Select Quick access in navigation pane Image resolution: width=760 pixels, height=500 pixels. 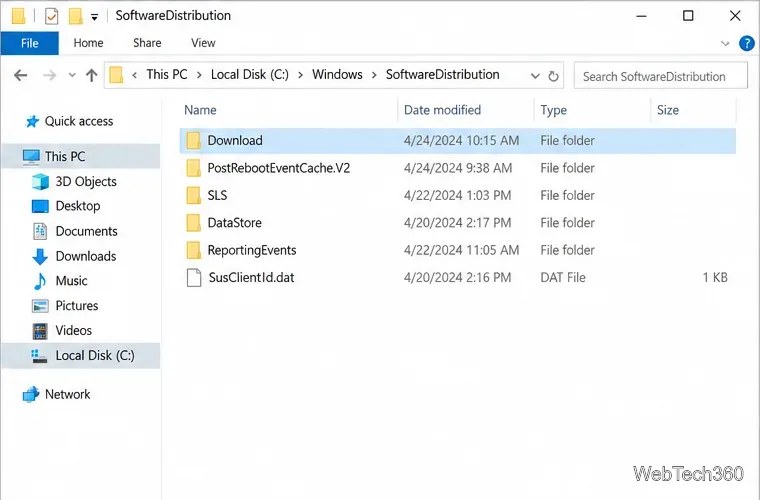(x=79, y=121)
